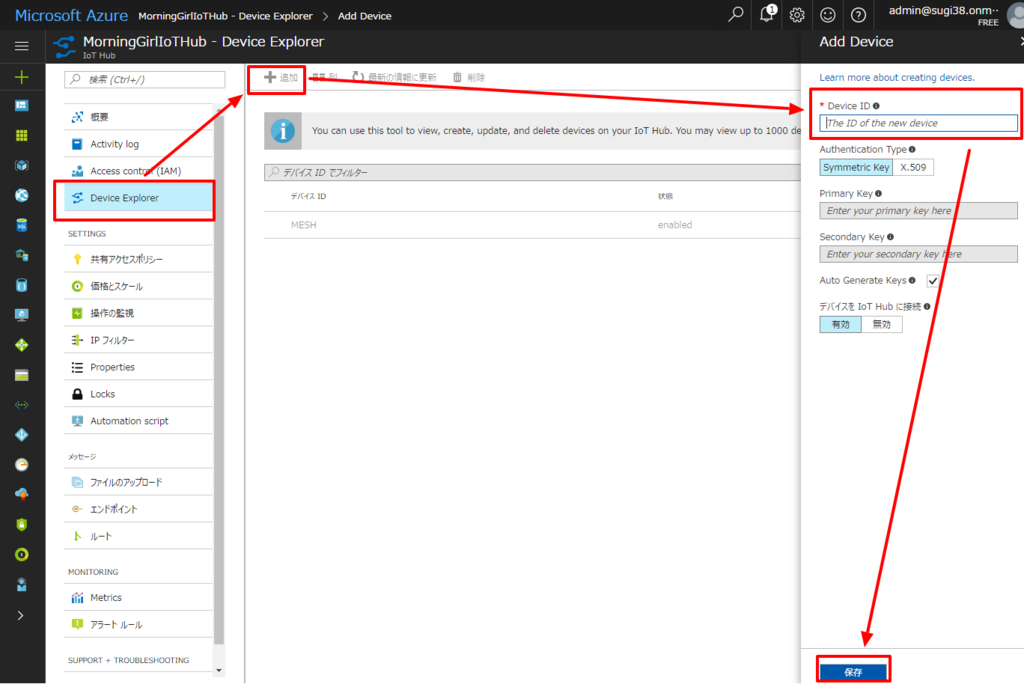The width and height of the screenshot is (1024, 684).
Task: Open Automation script menu item
Action: coord(138,421)
